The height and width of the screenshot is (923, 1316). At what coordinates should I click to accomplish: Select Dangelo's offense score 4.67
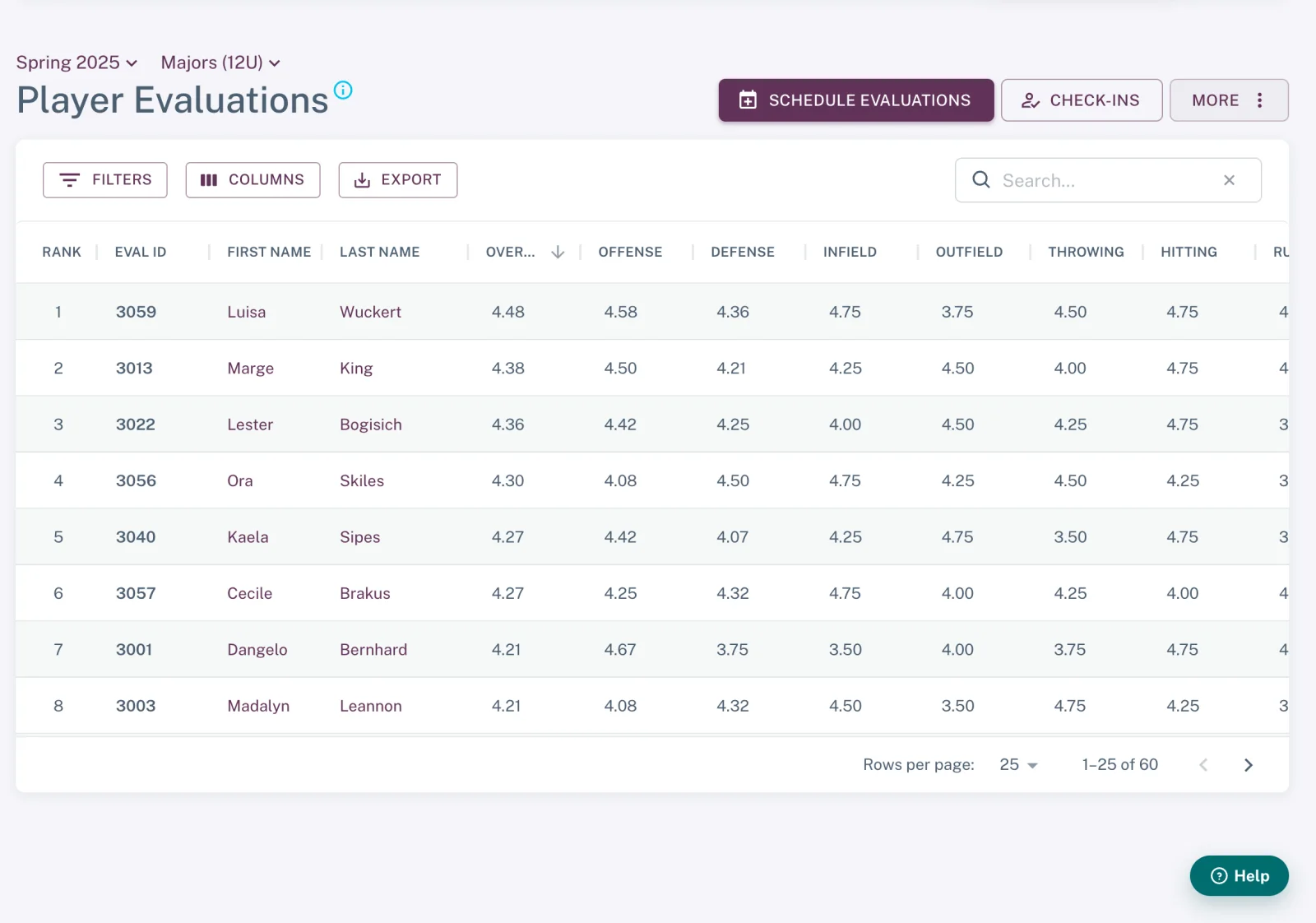point(620,650)
